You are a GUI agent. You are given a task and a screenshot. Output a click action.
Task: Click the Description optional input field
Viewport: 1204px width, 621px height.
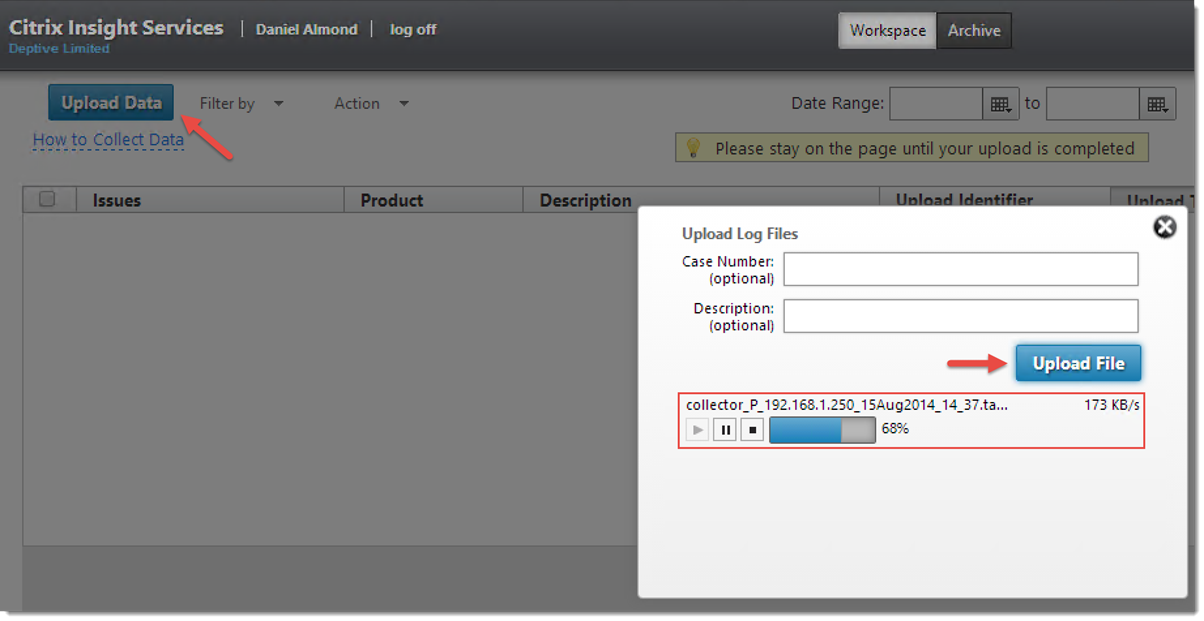(x=961, y=316)
